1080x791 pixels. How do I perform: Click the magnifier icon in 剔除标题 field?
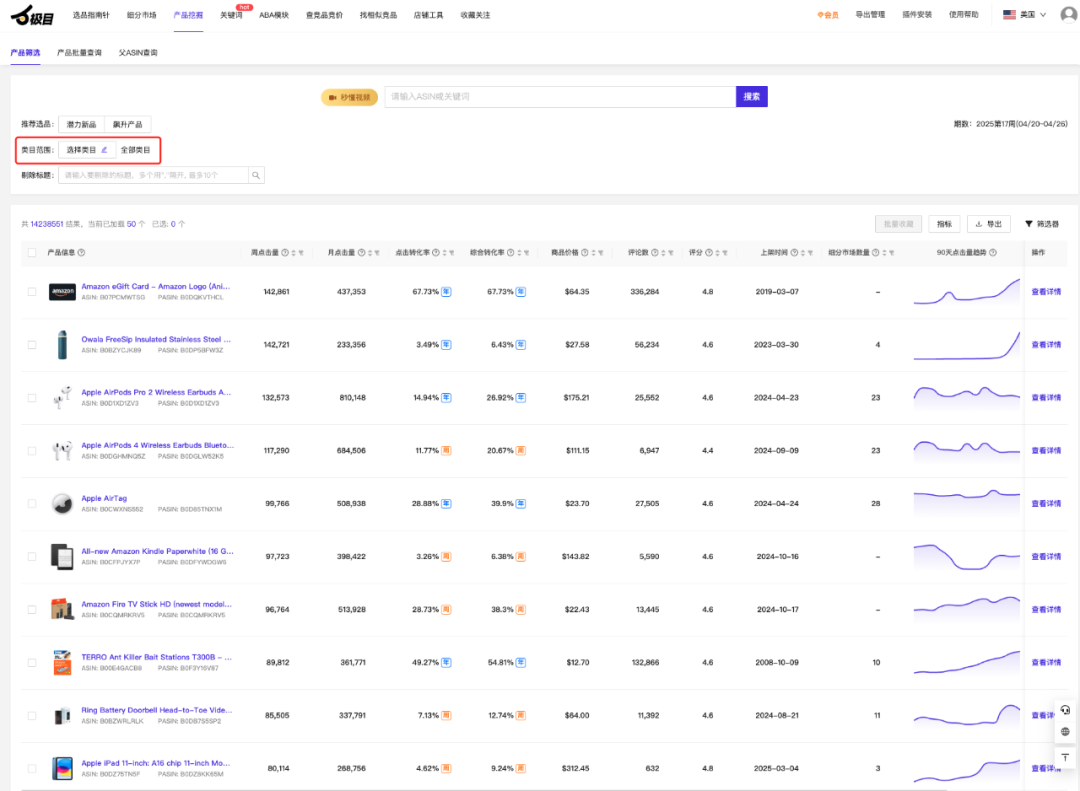tap(256, 175)
